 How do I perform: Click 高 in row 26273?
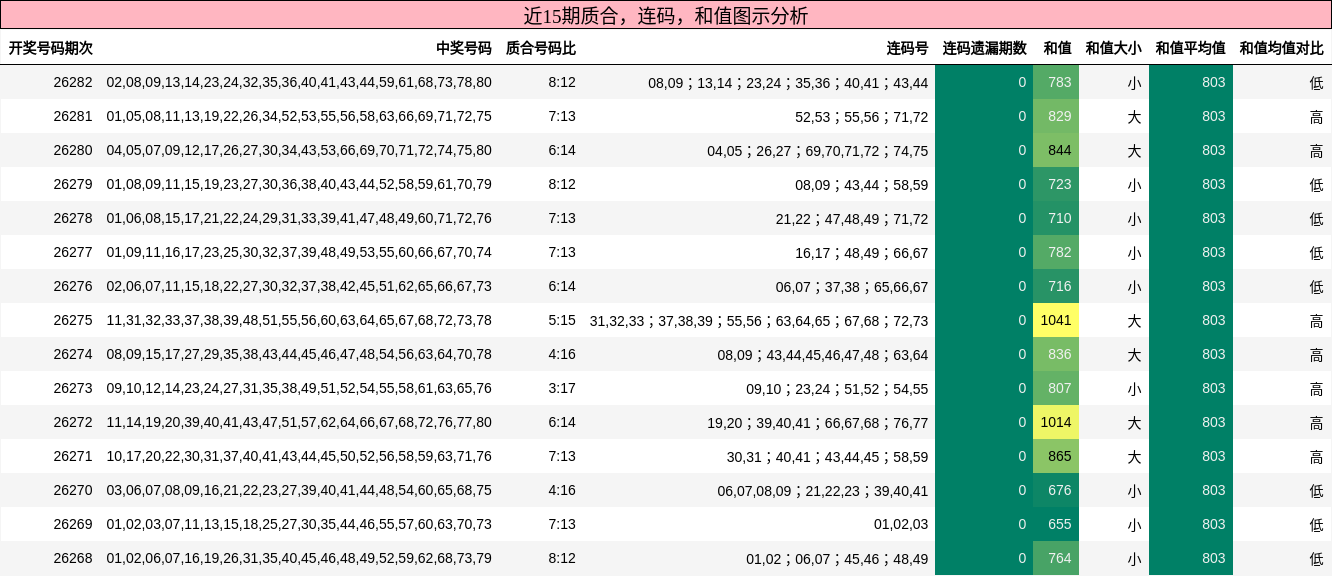click(1316, 388)
